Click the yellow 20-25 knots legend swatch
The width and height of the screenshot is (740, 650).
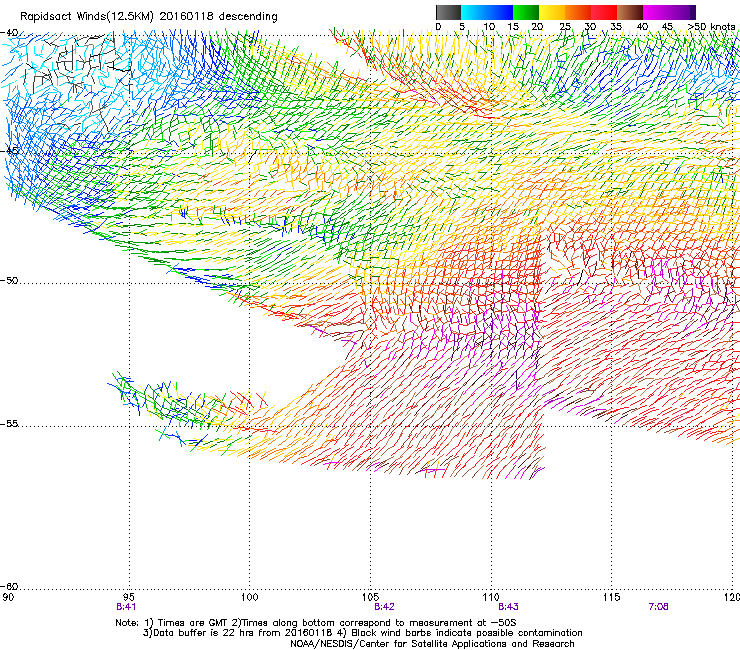552,12
